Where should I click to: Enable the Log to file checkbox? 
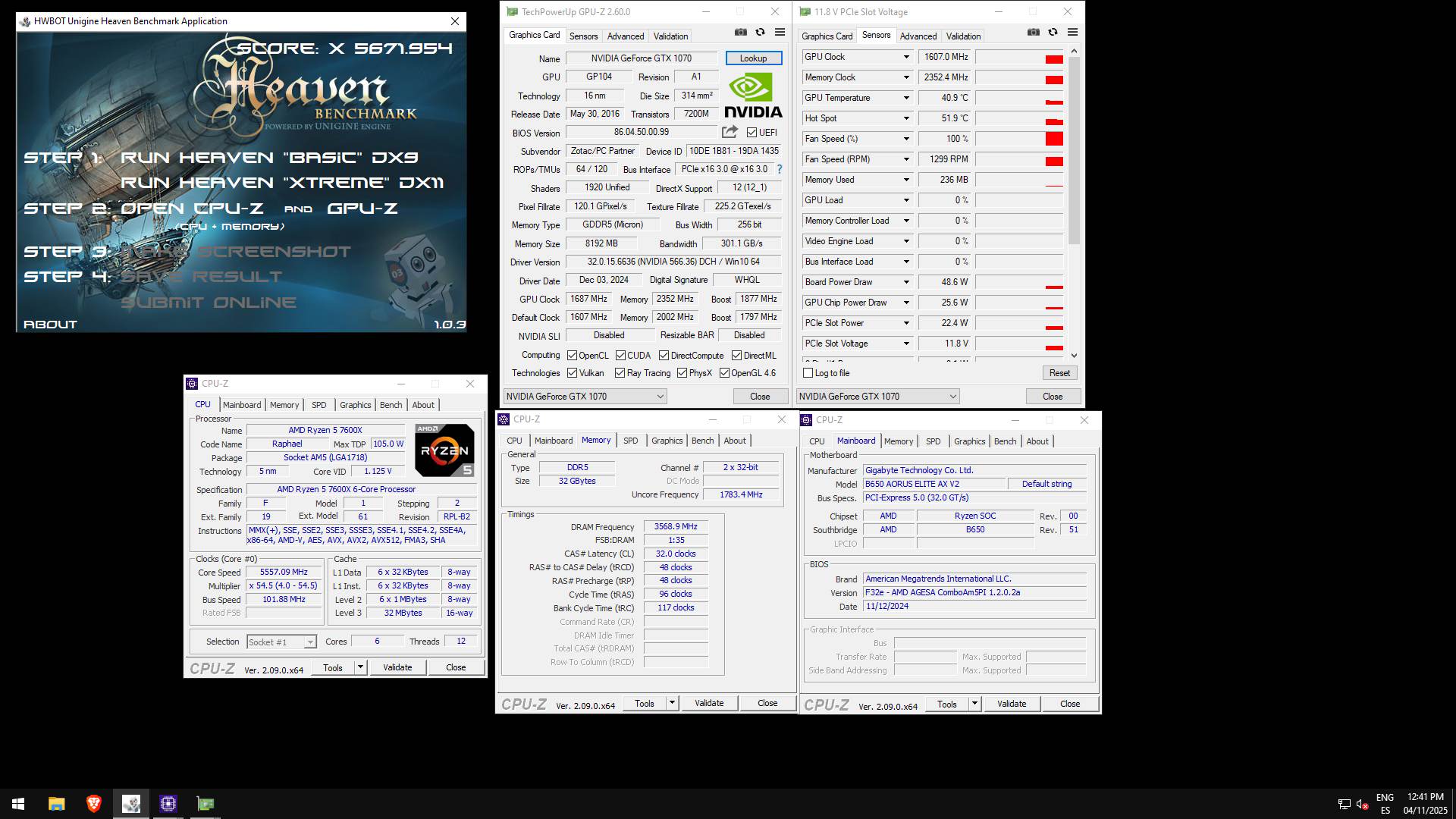[x=808, y=373]
